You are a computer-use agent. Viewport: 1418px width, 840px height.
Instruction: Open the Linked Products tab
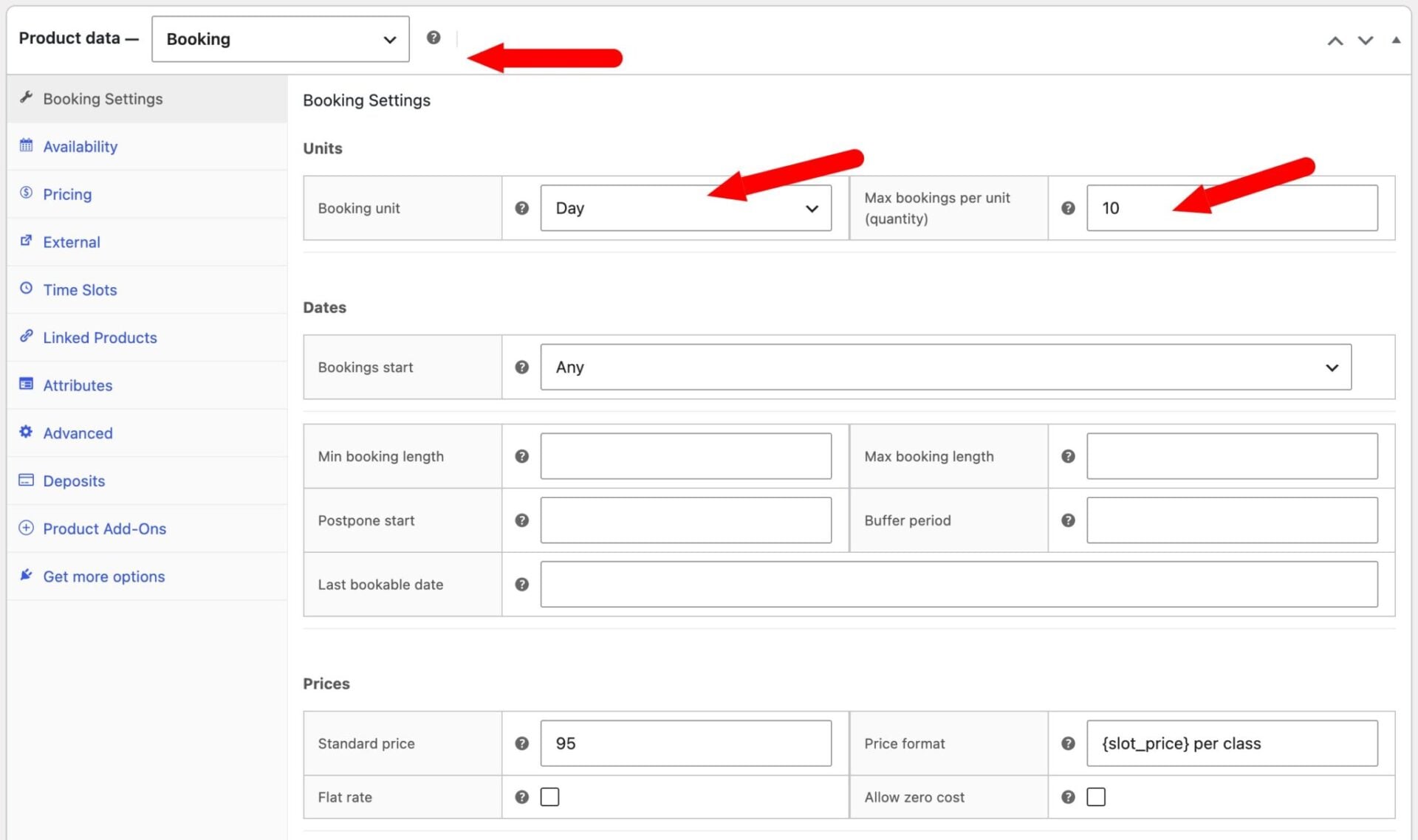(x=147, y=337)
